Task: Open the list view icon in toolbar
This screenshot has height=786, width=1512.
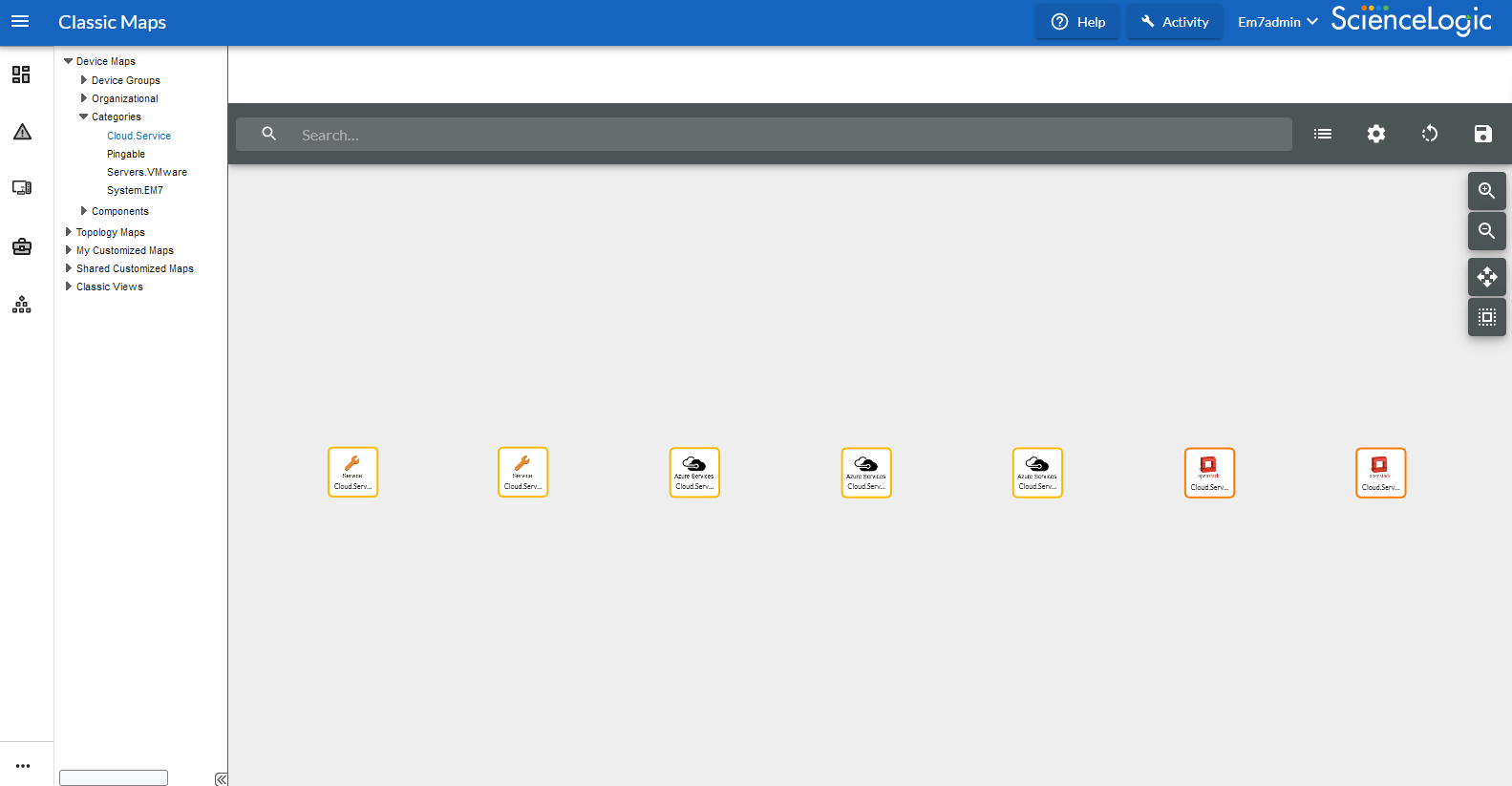Action: 1322,134
